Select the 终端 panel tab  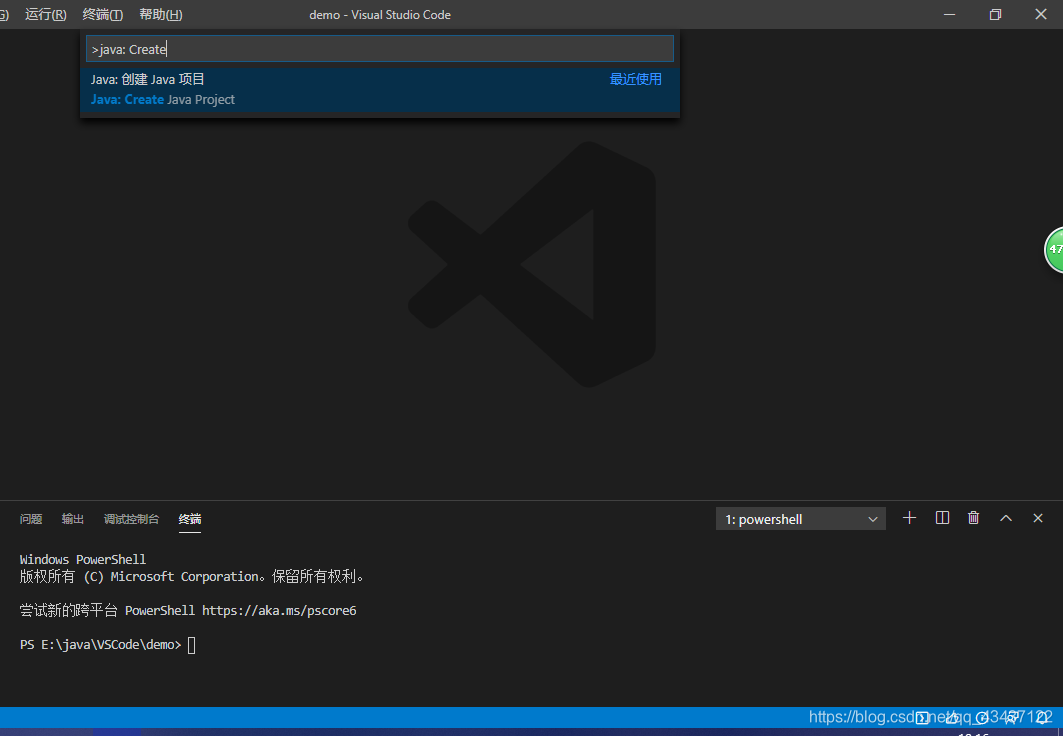190,519
